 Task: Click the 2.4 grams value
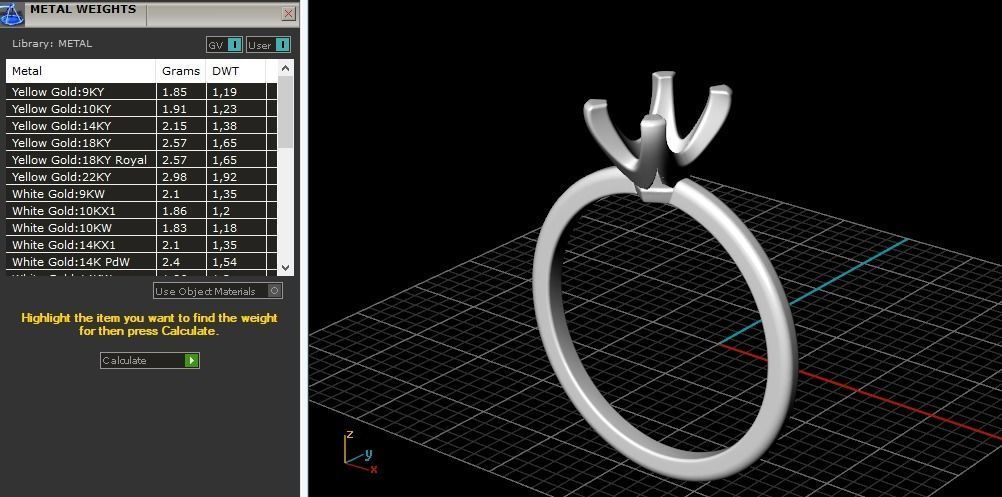point(170,262)
